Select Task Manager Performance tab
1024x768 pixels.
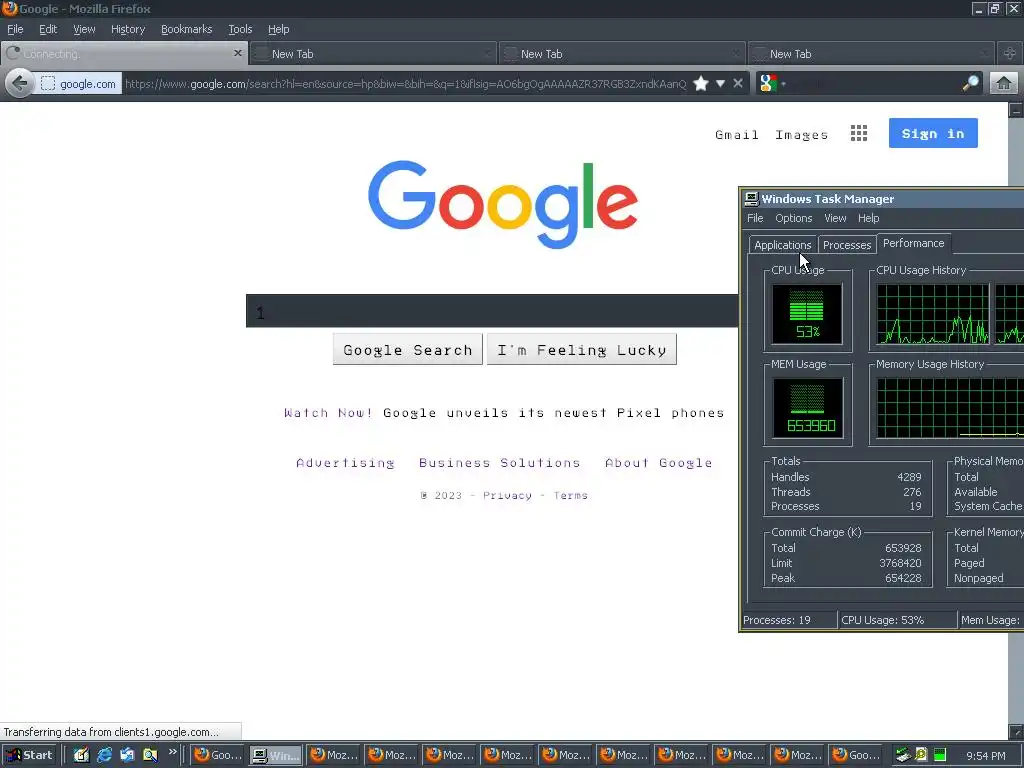tap(914, 243)
